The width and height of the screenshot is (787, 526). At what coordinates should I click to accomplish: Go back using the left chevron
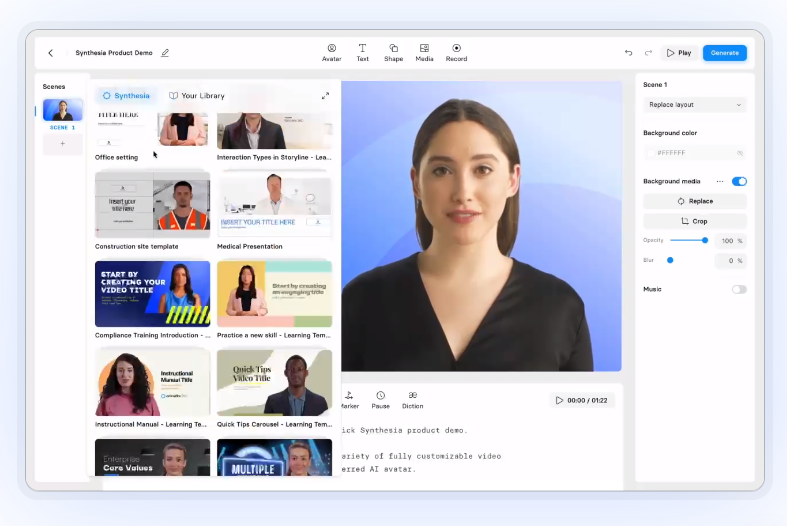(x=51, y=53)
